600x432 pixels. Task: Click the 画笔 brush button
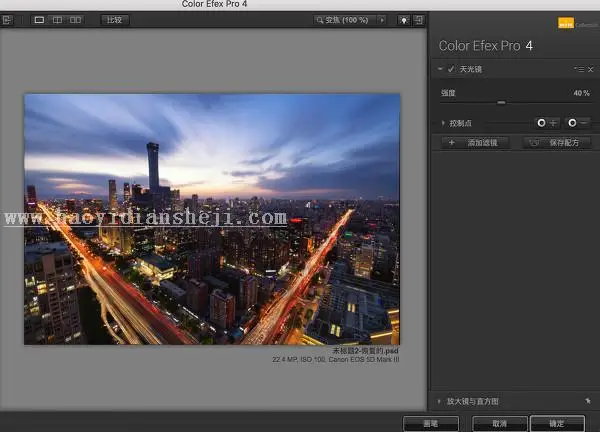pos(431,424)
